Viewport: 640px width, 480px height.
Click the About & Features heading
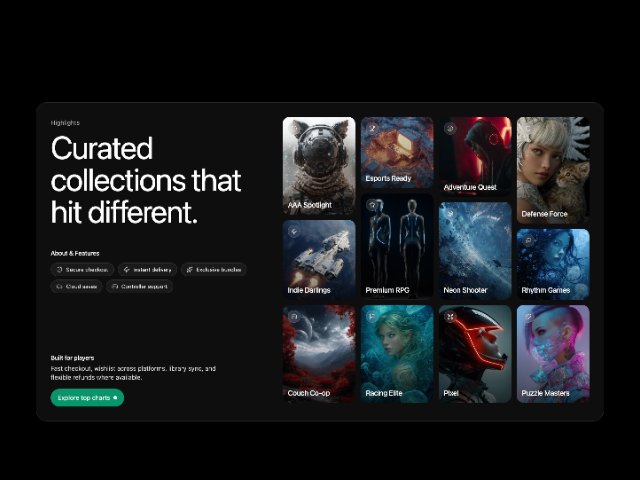pos(75,253)
